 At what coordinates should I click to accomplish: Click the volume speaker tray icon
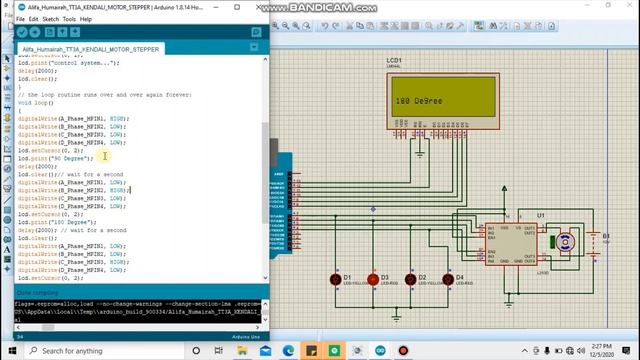[581, 351]
